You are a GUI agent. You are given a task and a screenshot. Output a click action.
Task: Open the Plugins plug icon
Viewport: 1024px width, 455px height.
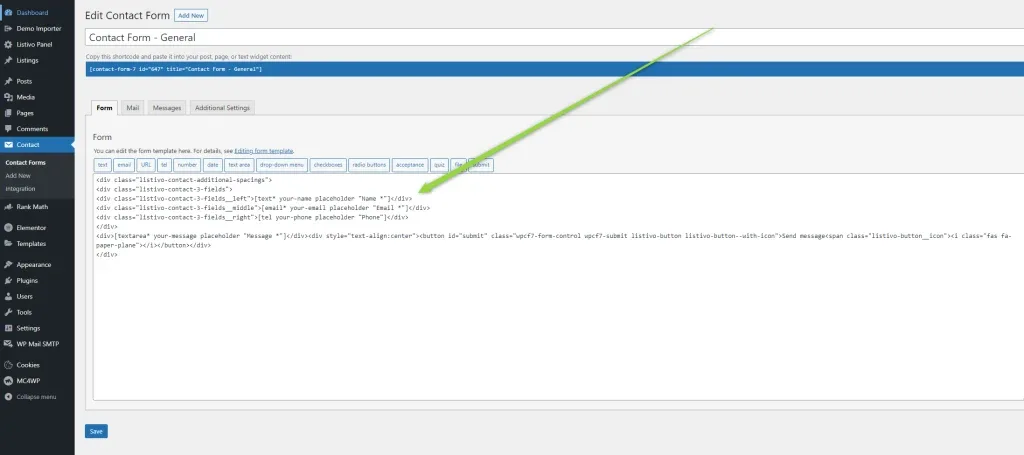click(x=8, y=281)
